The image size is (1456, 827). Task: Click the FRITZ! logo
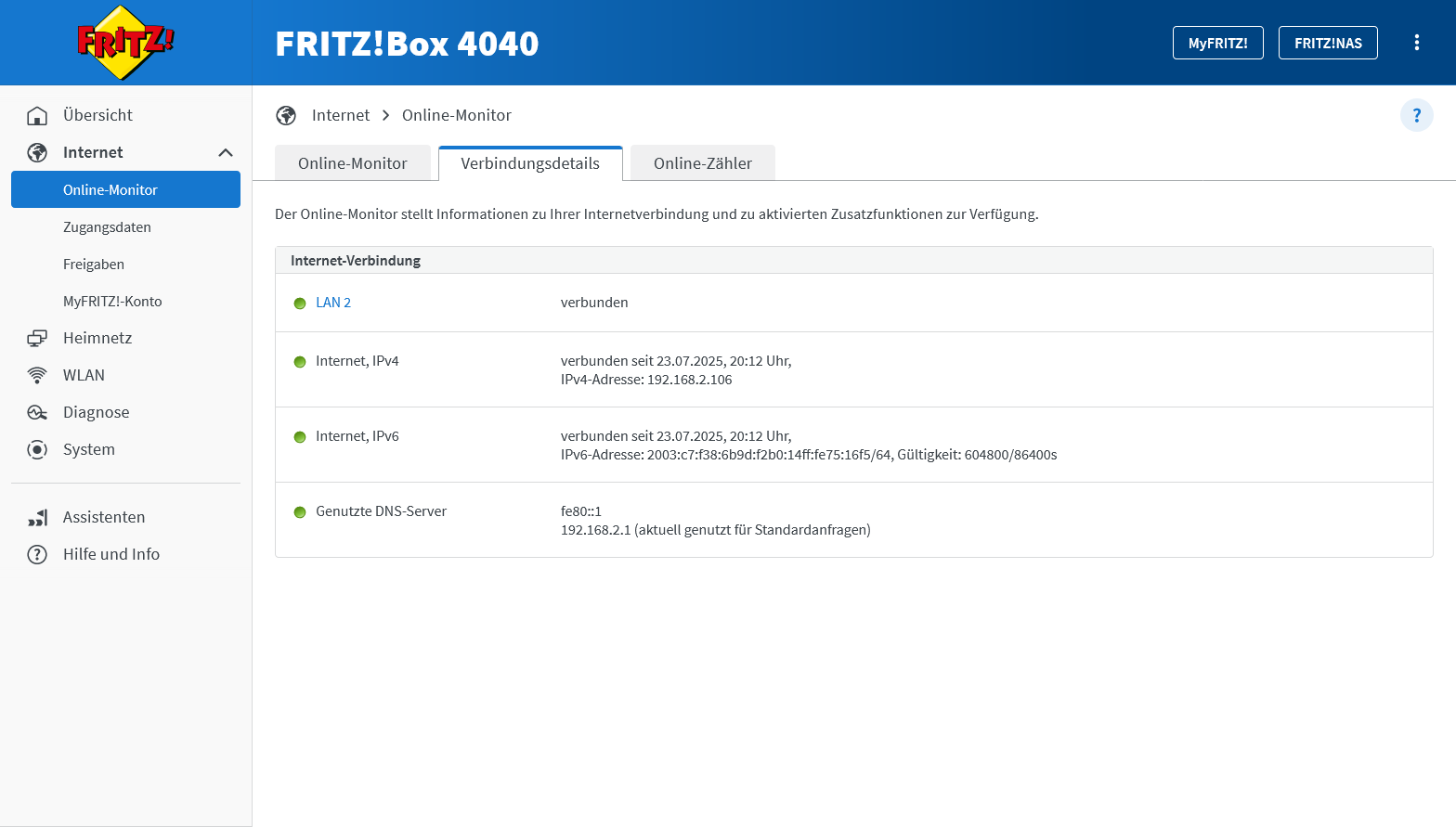pyautogui.click(x=125, y=43)
